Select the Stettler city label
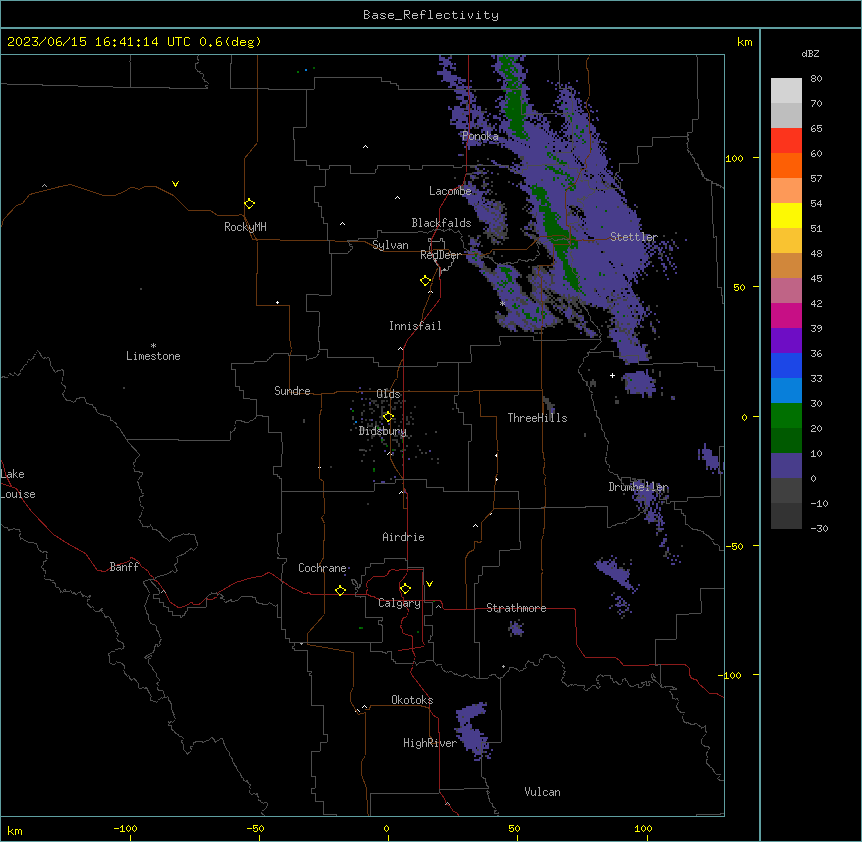 point(634,237)
